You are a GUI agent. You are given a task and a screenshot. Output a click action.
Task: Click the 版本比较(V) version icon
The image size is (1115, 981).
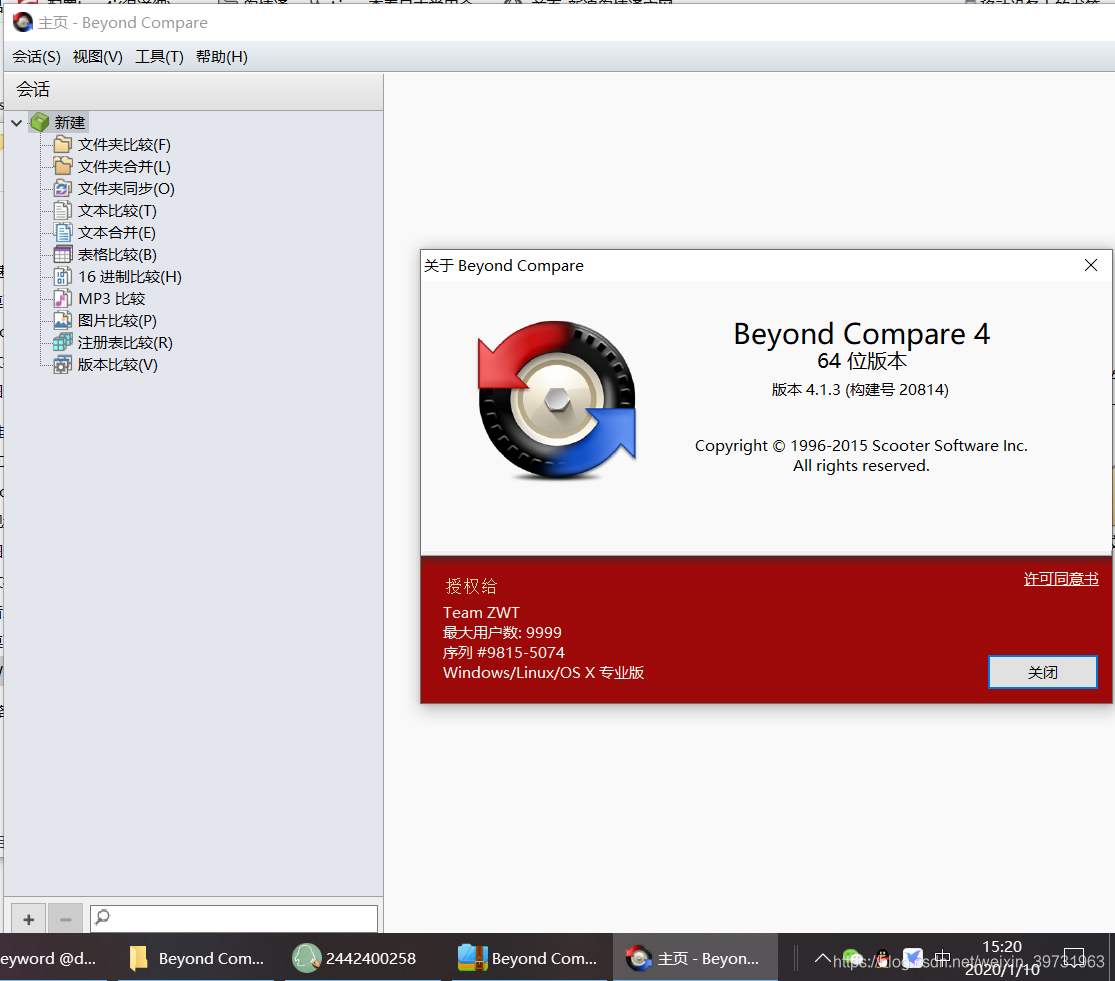[x=63, y=365]
